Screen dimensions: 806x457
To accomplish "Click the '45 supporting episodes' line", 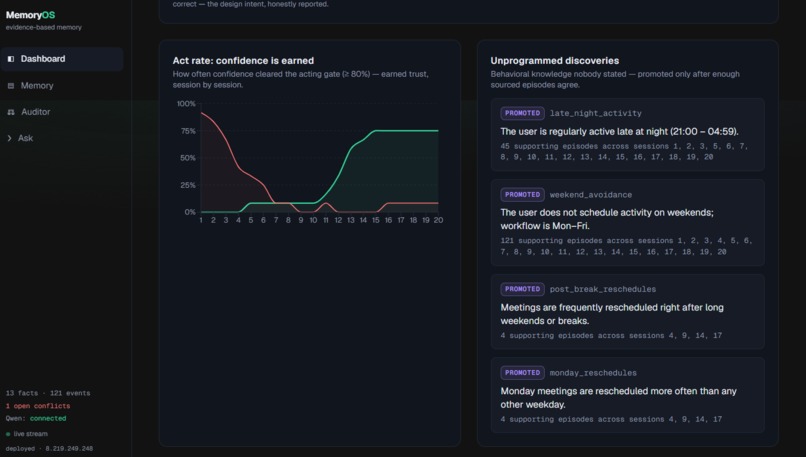I will coord(624,152).
